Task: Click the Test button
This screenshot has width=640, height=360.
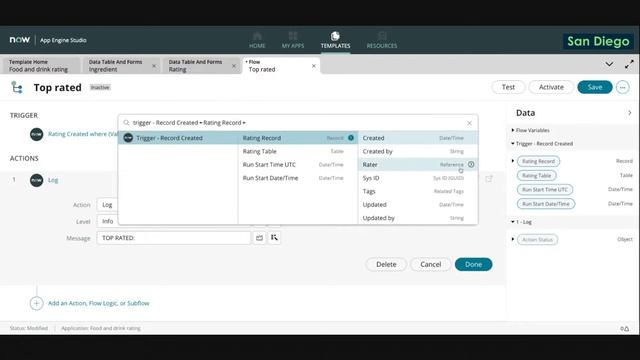Action: point(508,87)
